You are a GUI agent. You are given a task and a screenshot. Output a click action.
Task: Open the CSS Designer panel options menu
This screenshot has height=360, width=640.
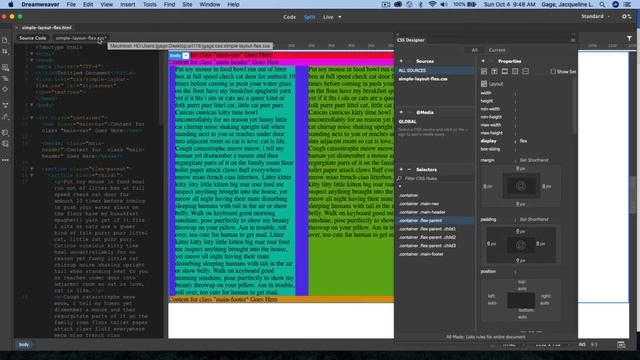[573, 40]
